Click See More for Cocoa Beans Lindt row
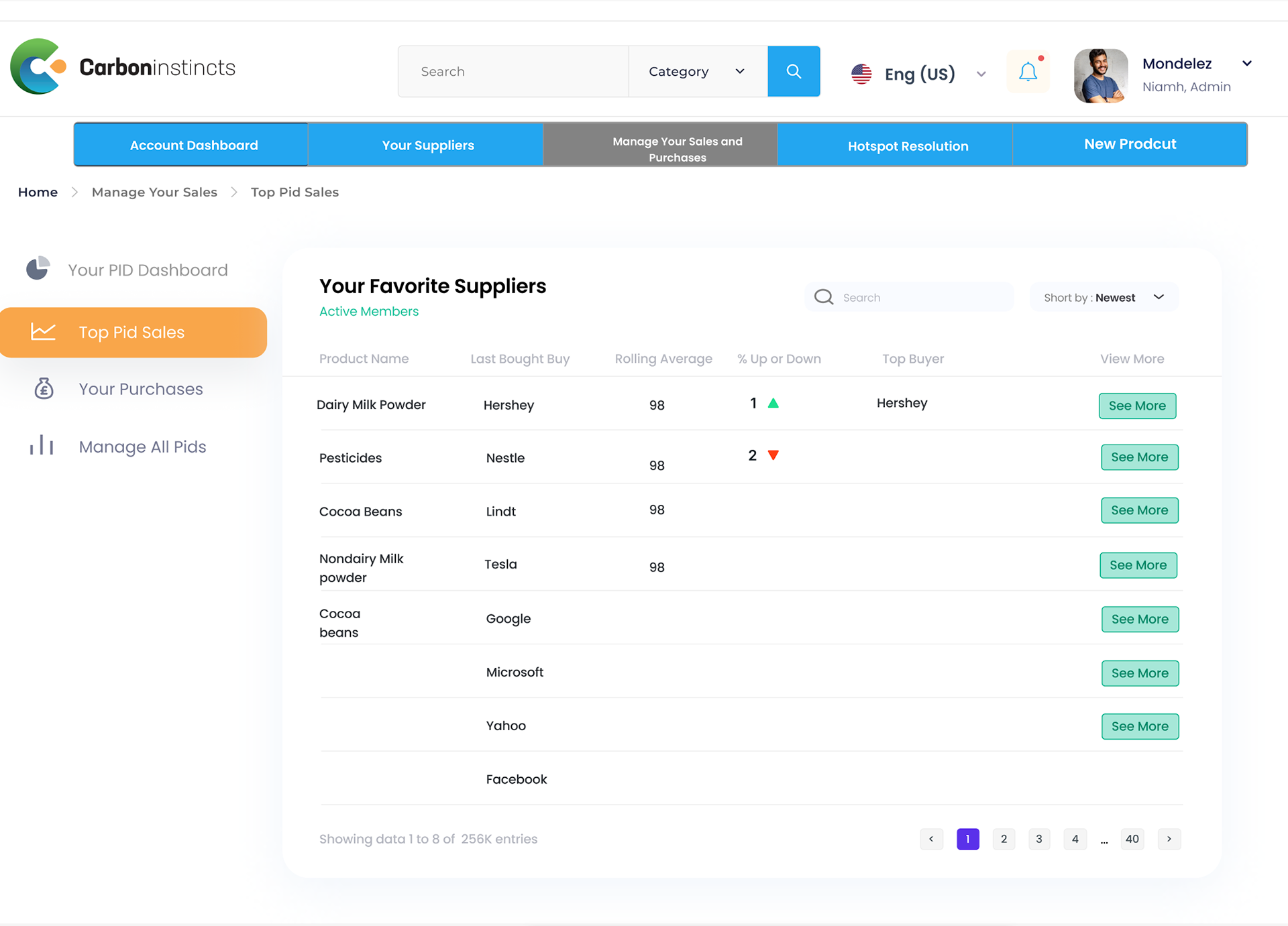The image size is (1288, 926). tap(1140, 510)
